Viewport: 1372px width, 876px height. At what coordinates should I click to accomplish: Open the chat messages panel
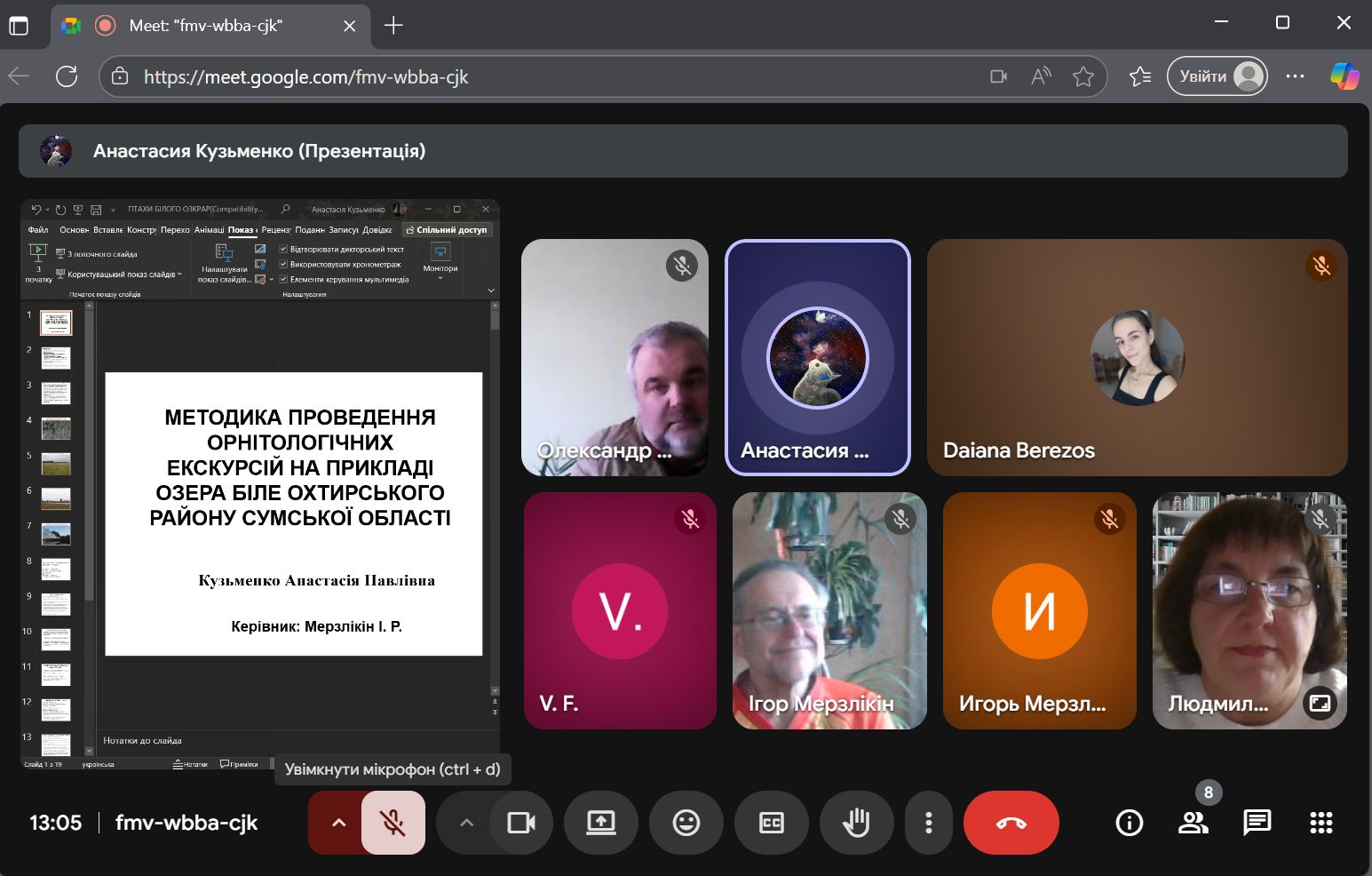(1257, 823)
